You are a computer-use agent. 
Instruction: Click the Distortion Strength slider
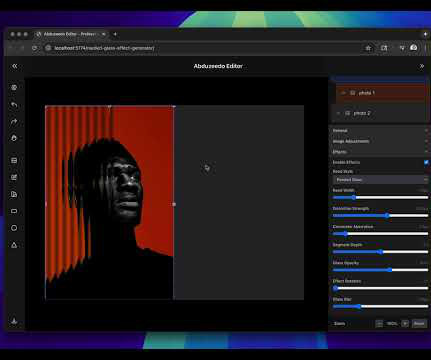pos(380,216)
